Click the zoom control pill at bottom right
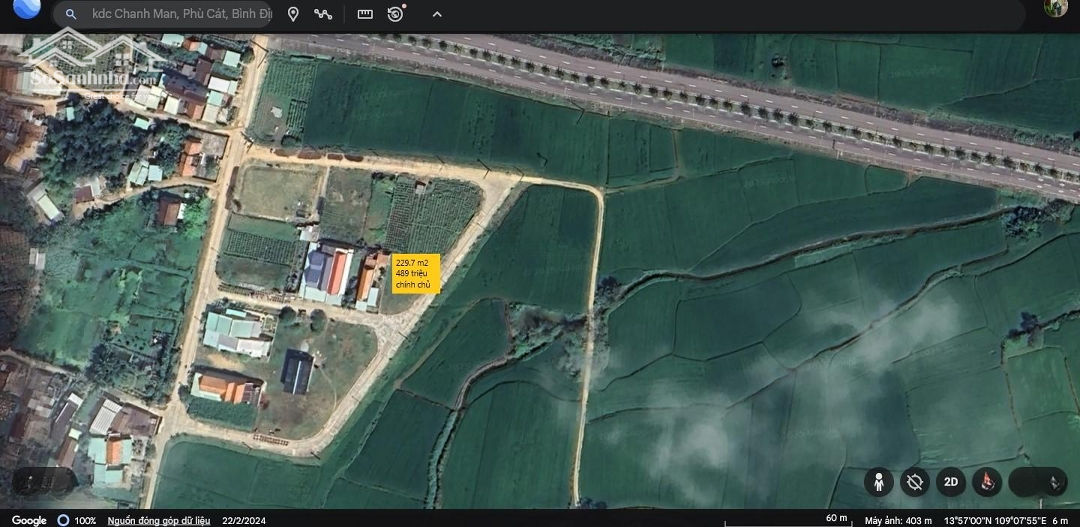This screenshot has height=527, width=1080. 1038,482
